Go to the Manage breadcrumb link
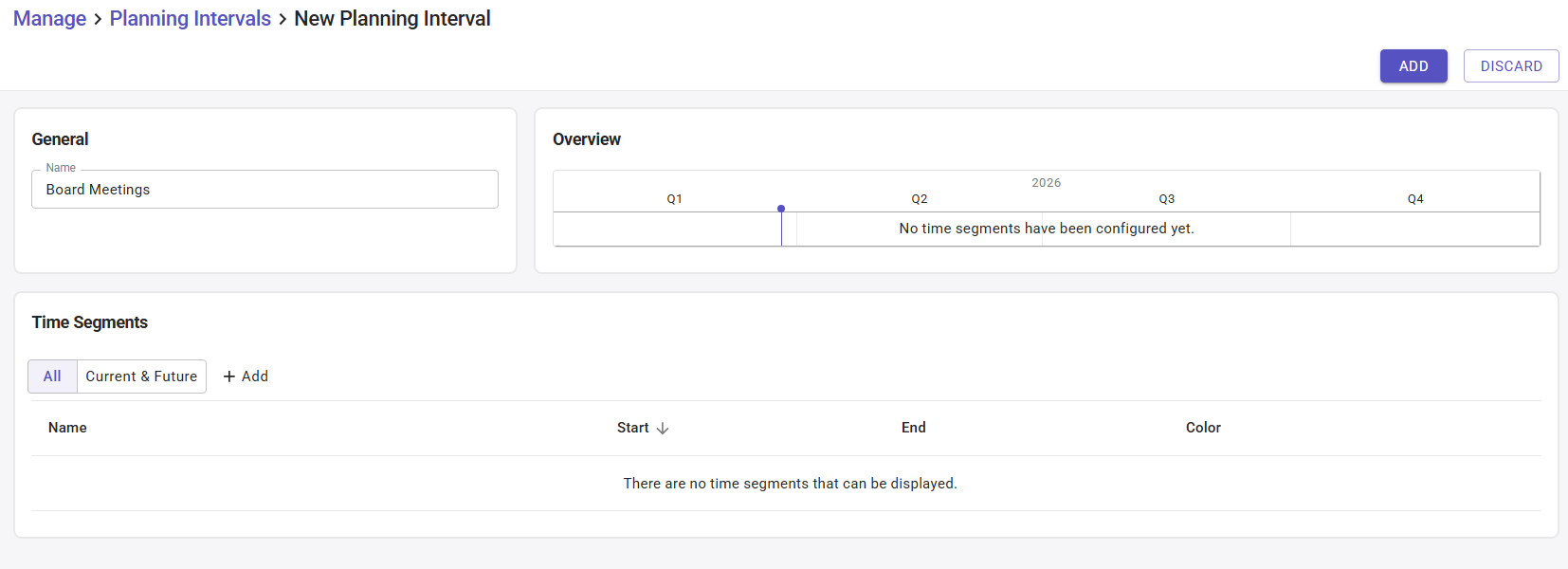The image size is (1568, 569). pyautogui.click(x=49, y=19)
